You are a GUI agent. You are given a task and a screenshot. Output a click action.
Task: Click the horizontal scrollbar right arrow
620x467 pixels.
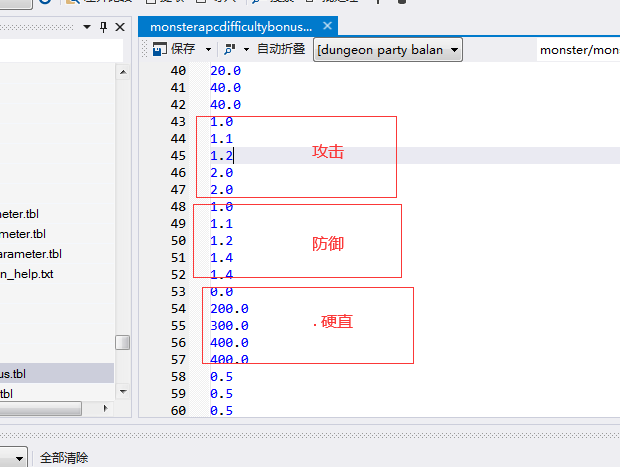[x=104, y=408]
